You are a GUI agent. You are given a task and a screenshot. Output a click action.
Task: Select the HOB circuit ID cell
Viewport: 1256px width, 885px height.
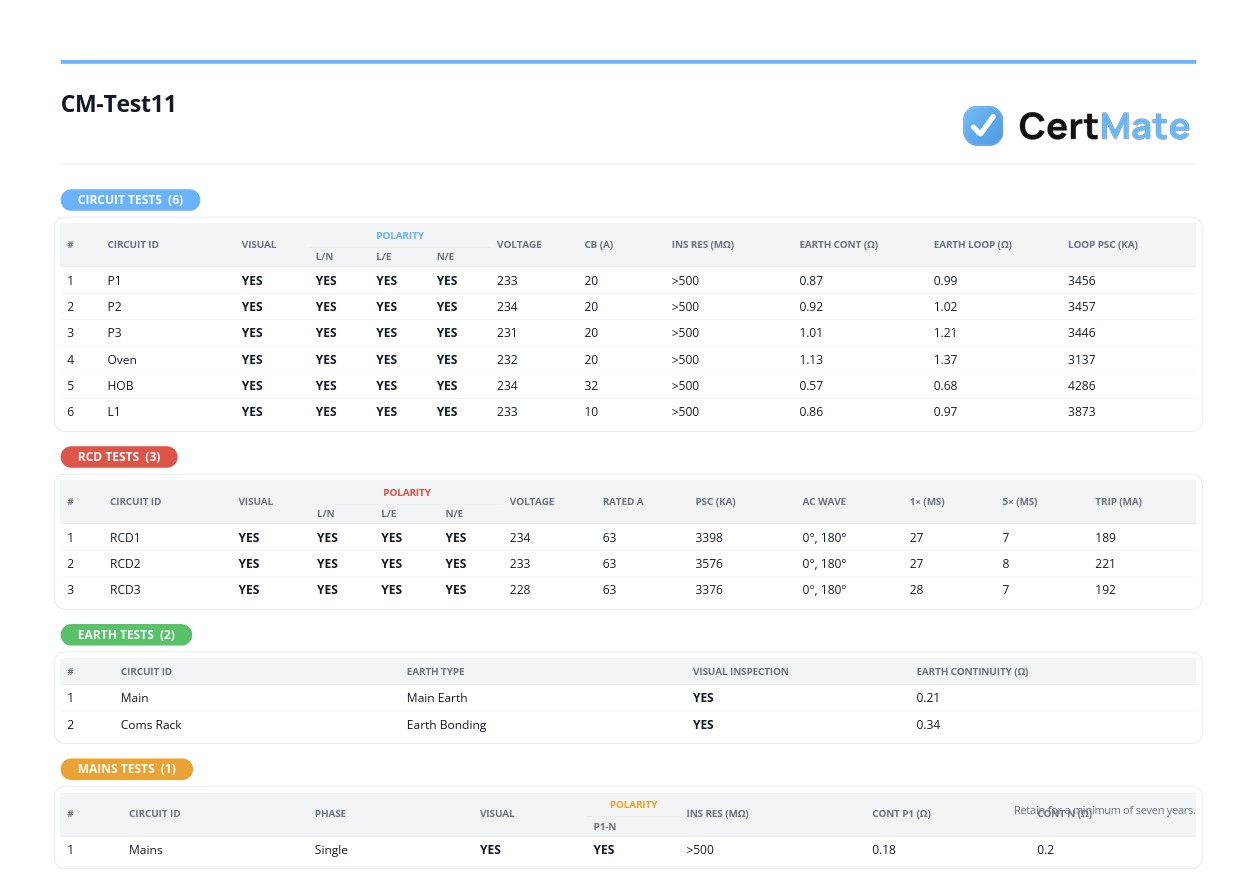click(121, 386)
